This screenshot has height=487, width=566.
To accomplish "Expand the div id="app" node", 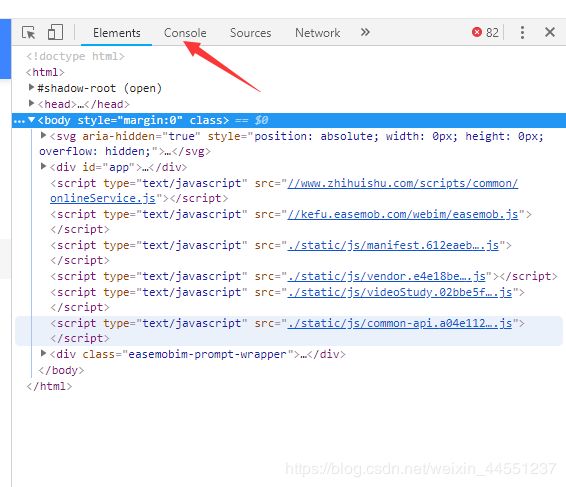I will coord(43,166).
